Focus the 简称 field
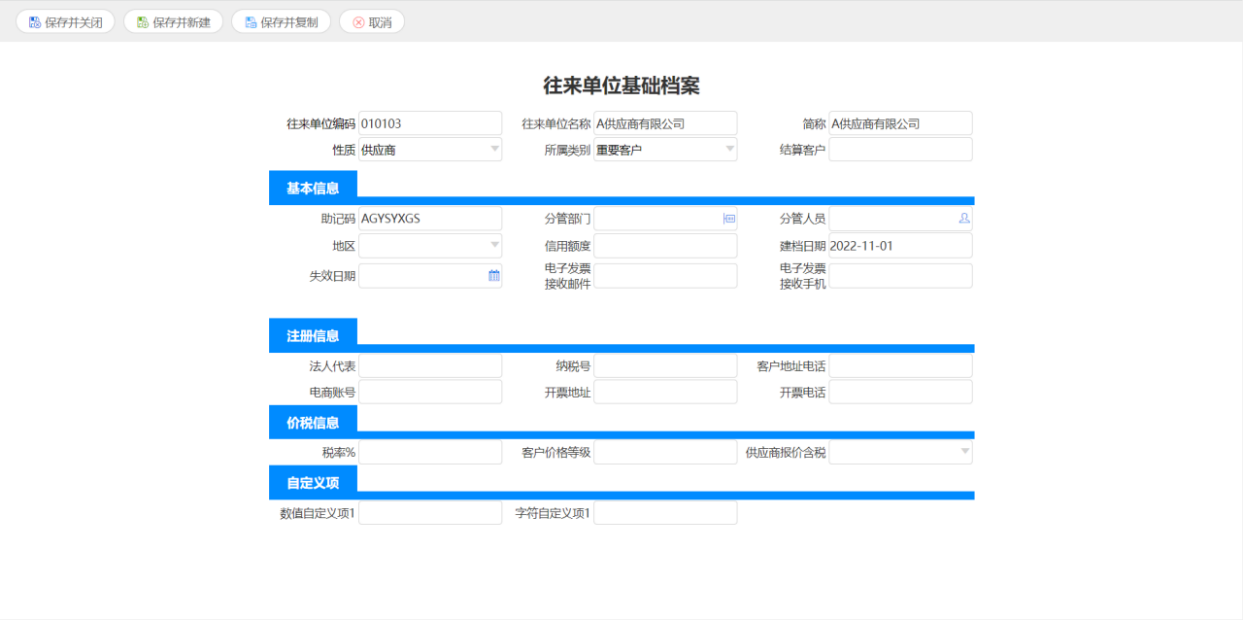 900,124
